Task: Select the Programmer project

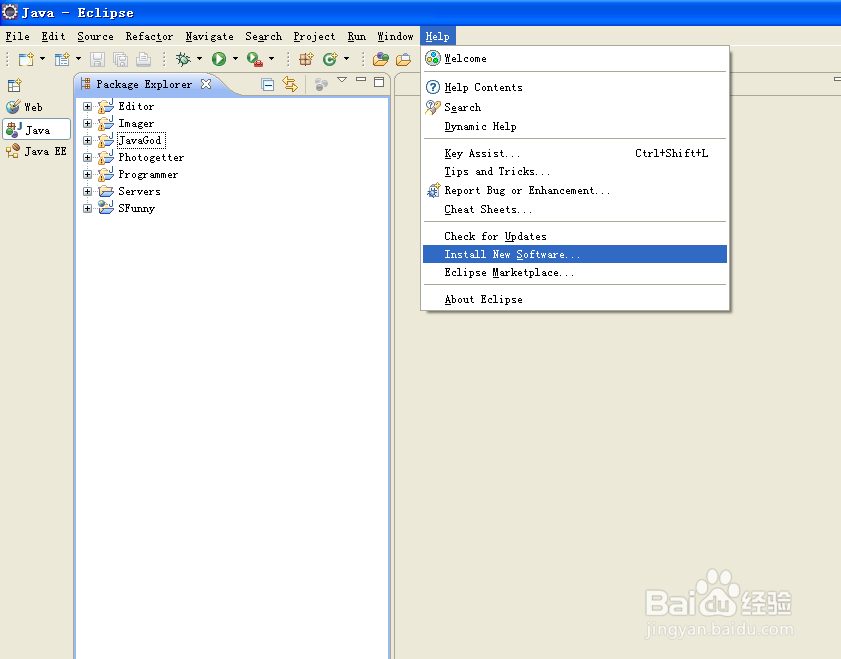Action: tap(148, 174)
